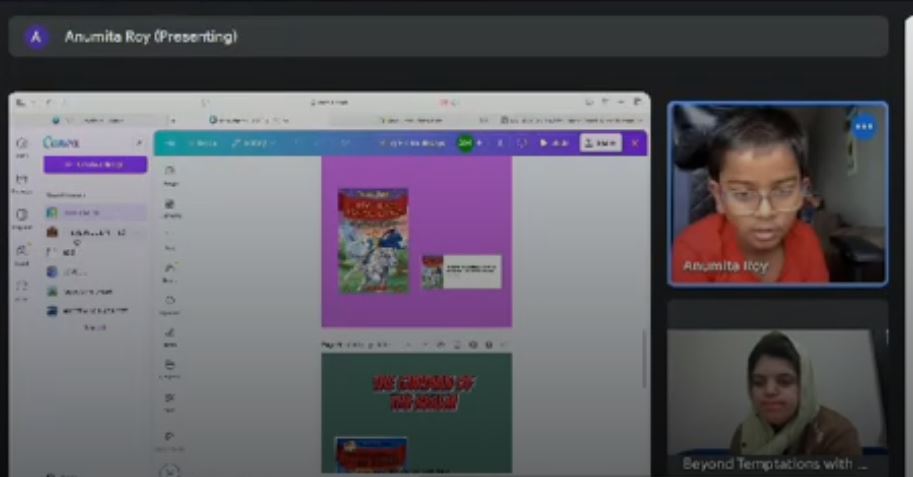Open Templates icon in Canva left navigation
This screenshot has width=913, height=477.
[x=22, y=218]
